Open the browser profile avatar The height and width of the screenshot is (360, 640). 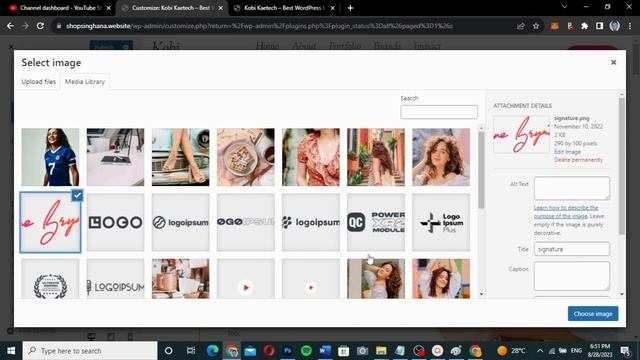tap(614, 26)
